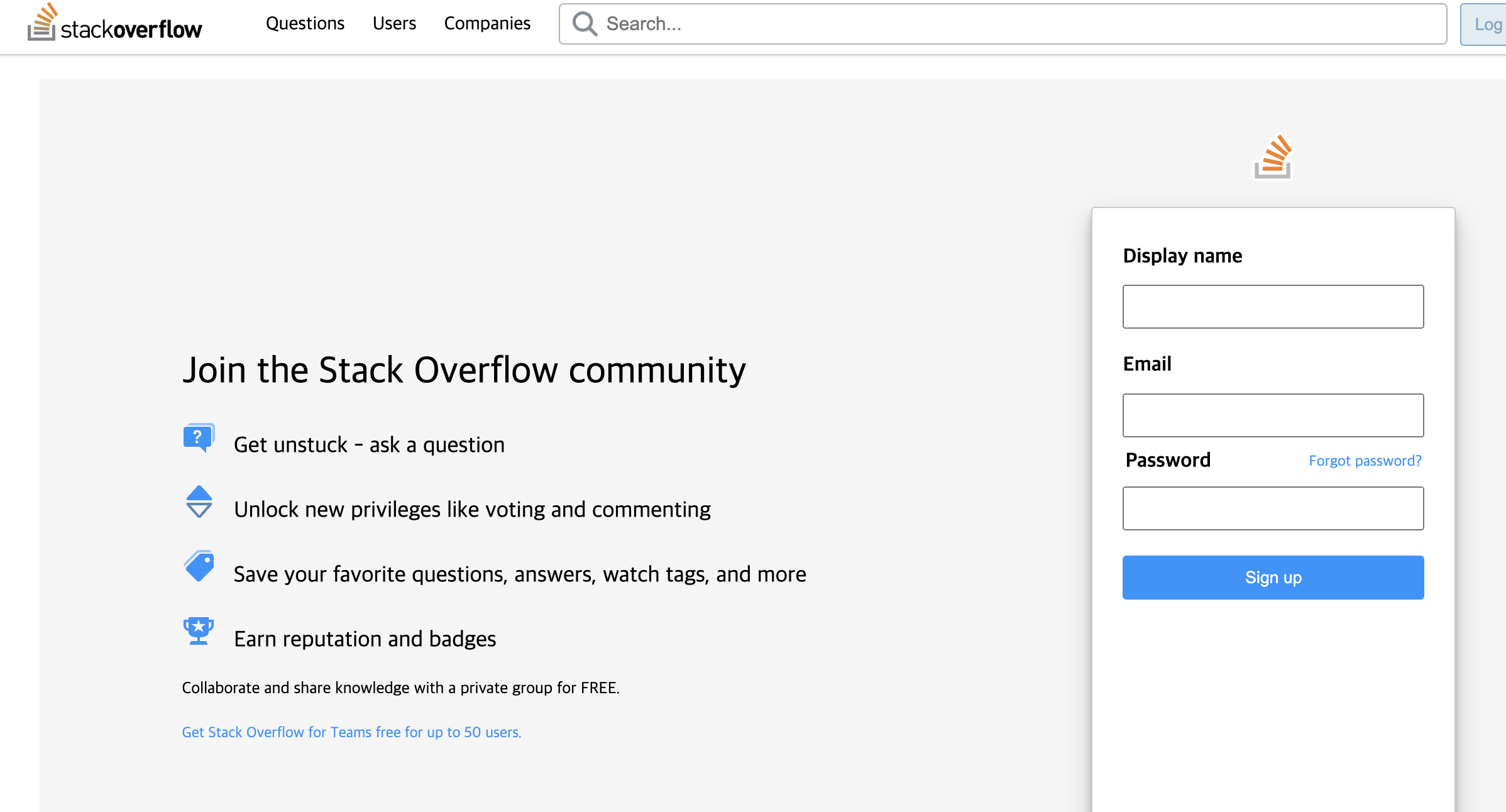This screenshot has width=1506, height=812.
Task: Click the trophy badge icon
Action: [x=199, y=631]
